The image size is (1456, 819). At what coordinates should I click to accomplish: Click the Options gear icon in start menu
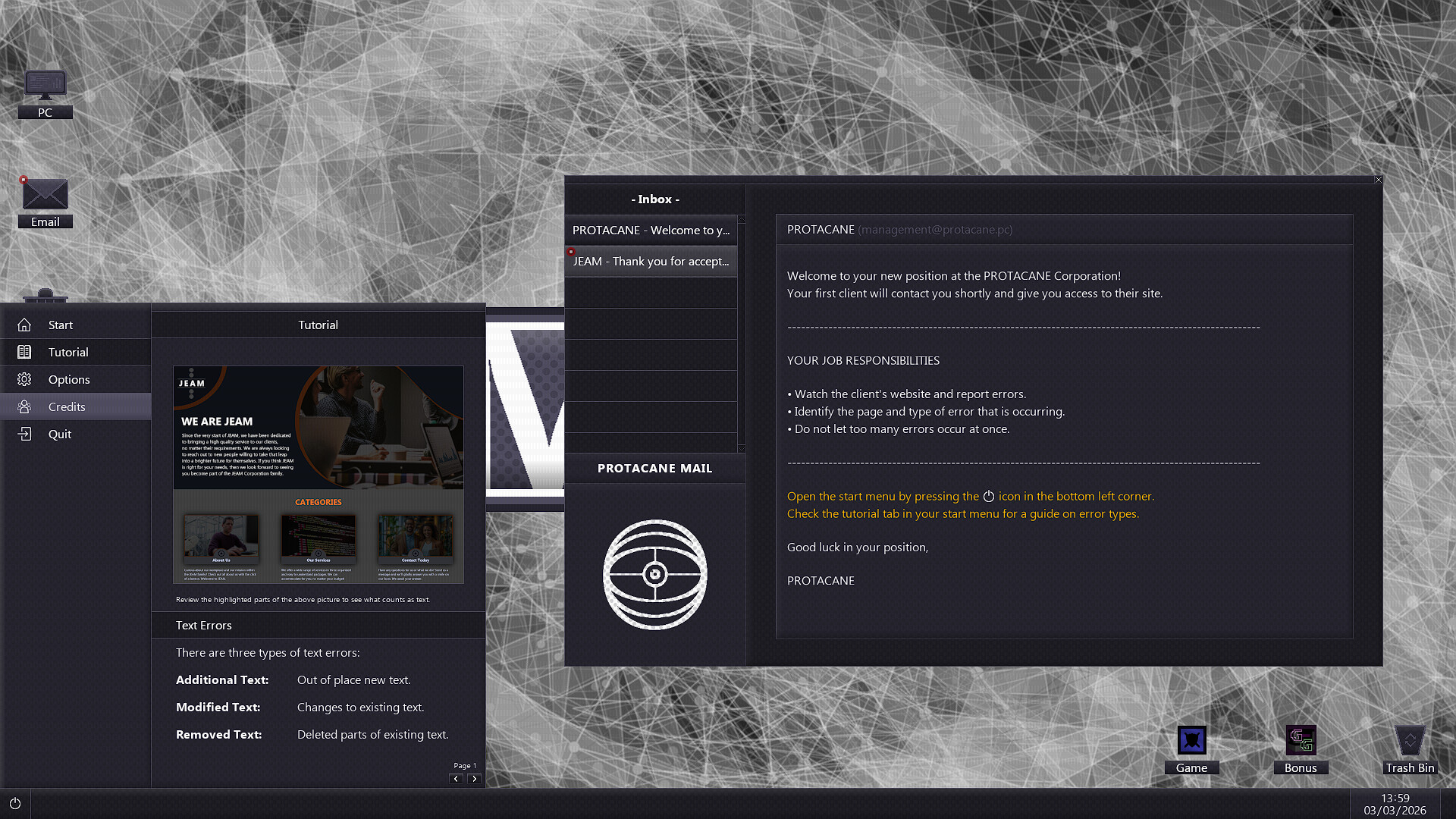(x=25, y=379)
